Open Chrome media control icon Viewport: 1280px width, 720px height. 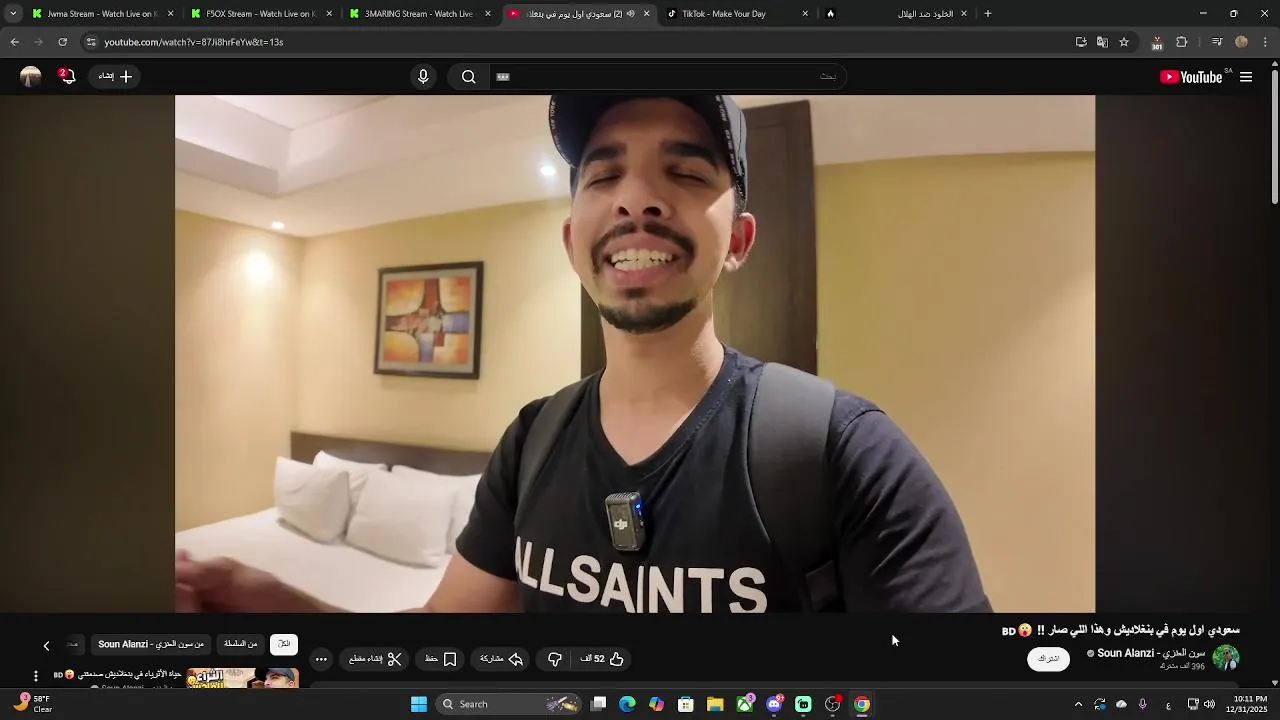click(1217, 42)
